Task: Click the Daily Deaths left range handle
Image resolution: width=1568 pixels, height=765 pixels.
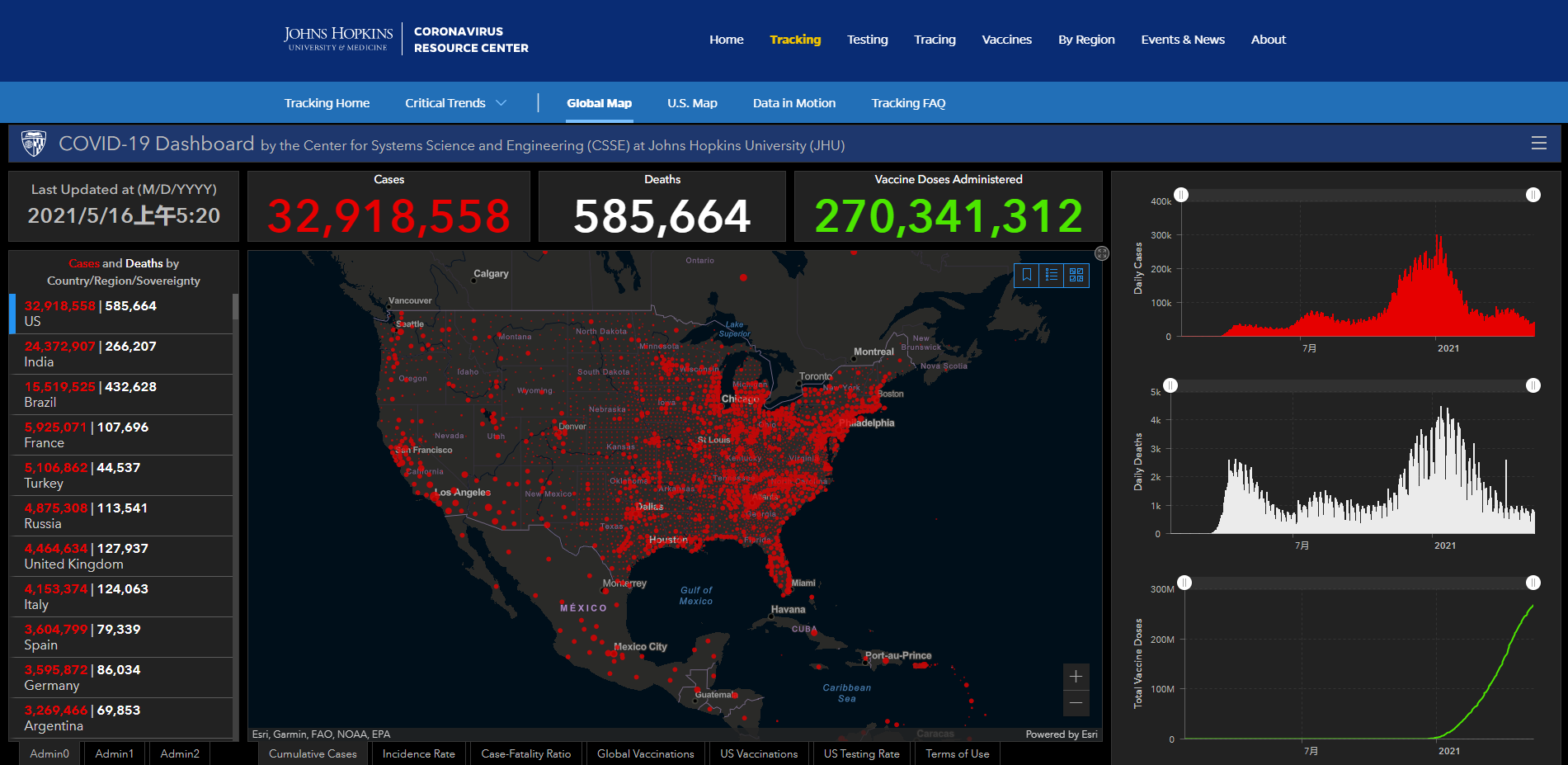Action: point(1170,385)
